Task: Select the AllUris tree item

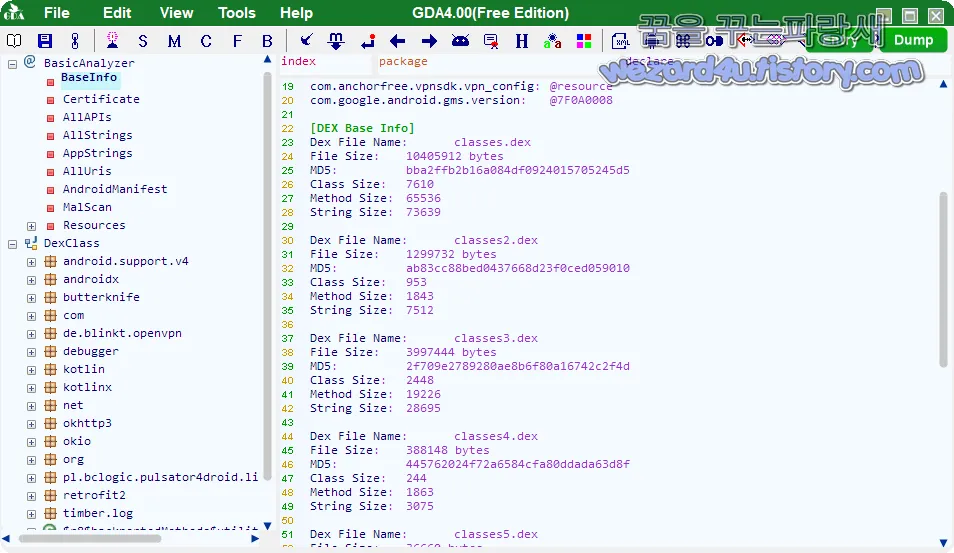Action: coord(87,171)
